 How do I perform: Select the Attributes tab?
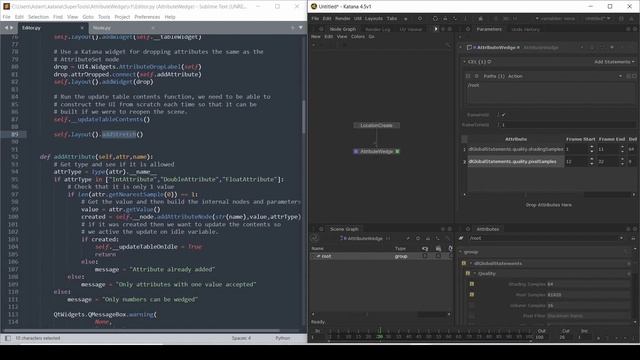point(488,229)
